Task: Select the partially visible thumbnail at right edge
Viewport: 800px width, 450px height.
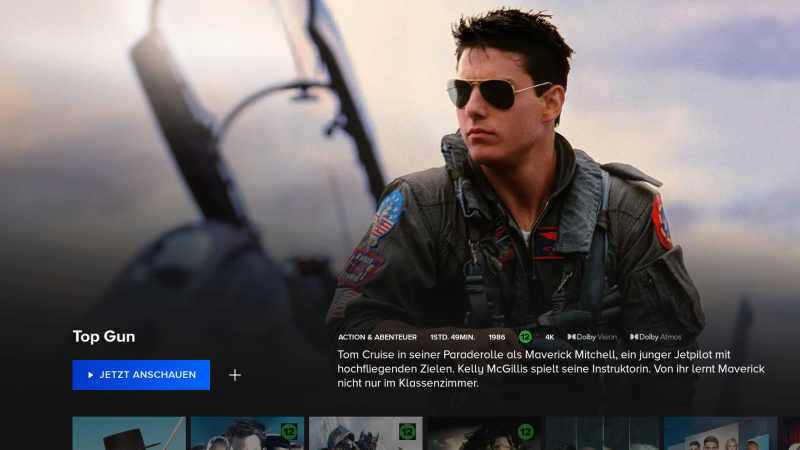Action: [x=792, y=434]
